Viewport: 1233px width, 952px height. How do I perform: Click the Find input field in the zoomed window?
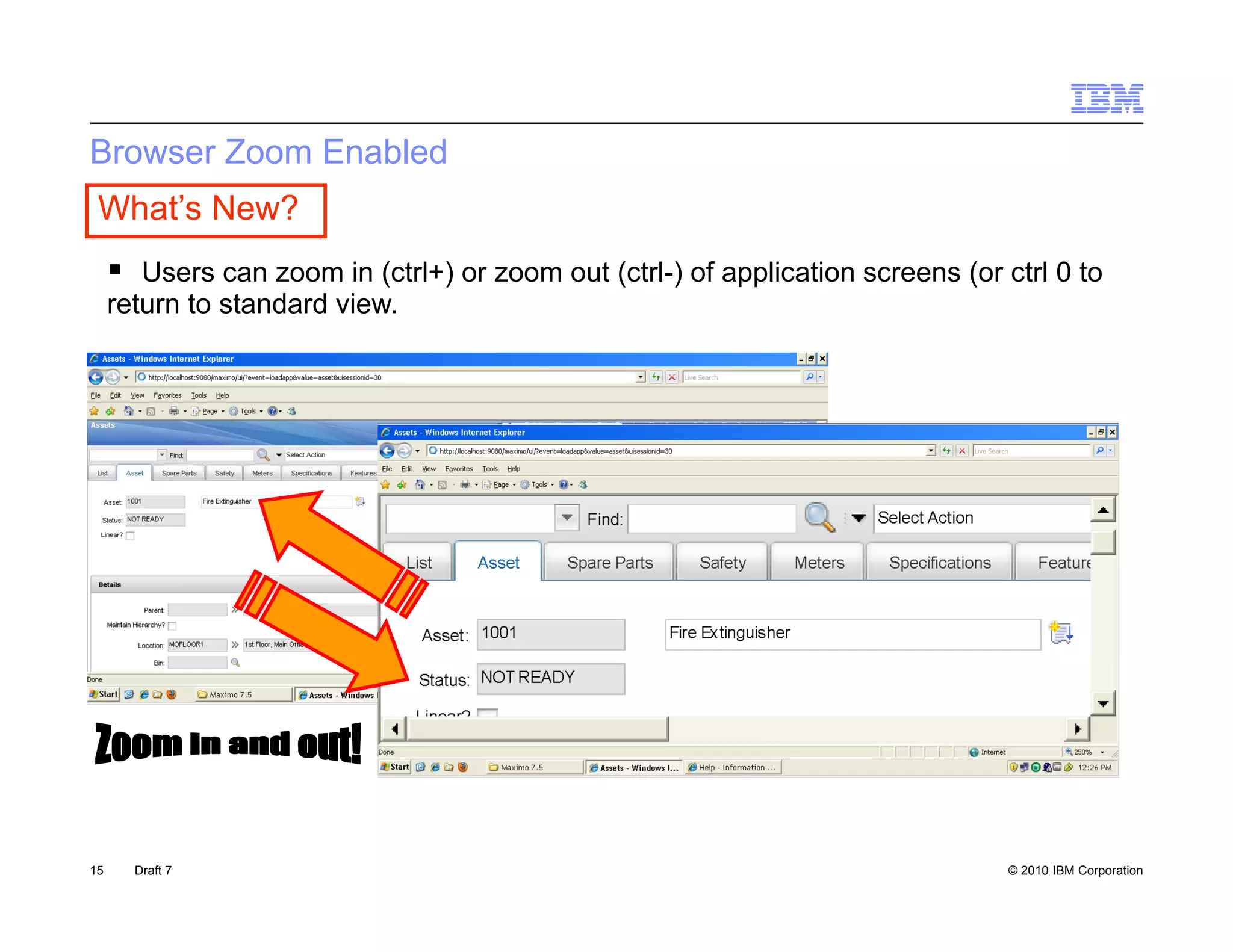coord(712,518)
